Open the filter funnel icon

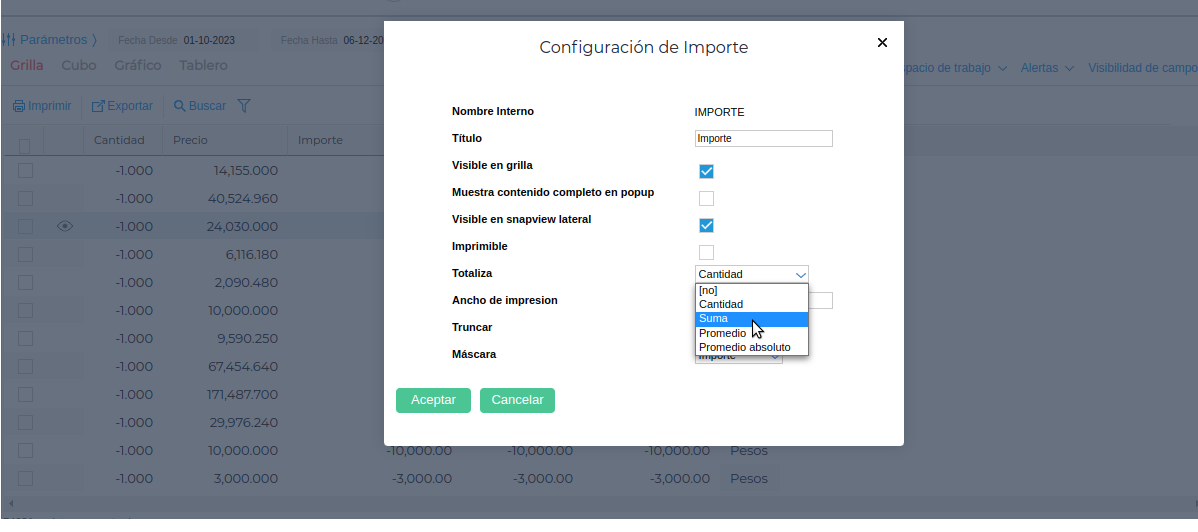click(244, 106)
